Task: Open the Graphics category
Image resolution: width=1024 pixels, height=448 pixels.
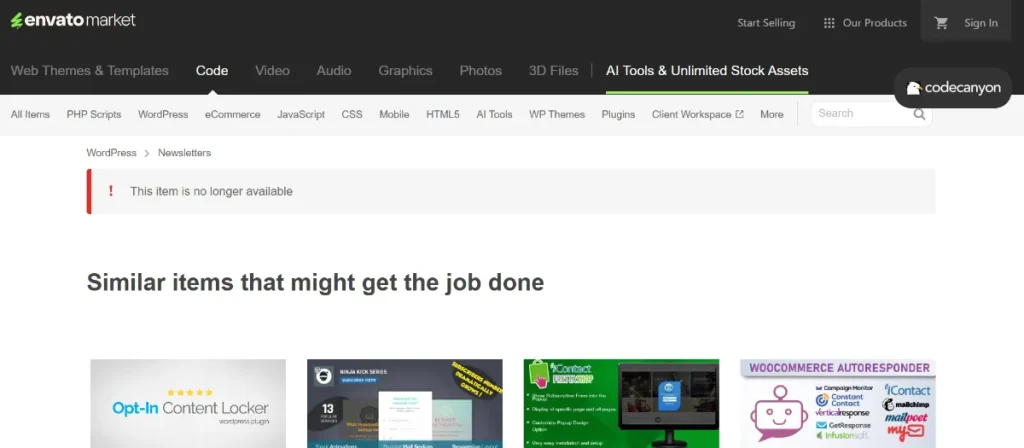Action: pos(405,71)
